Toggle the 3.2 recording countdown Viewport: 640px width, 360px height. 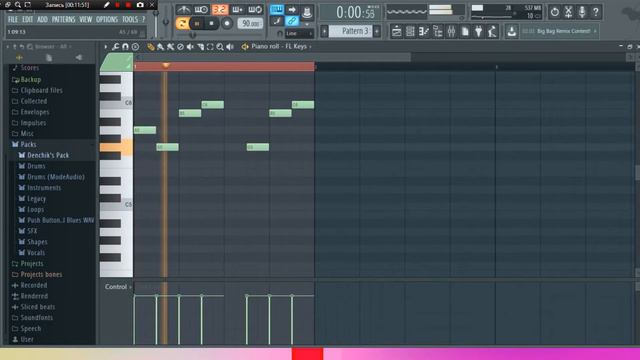point(220,10)
